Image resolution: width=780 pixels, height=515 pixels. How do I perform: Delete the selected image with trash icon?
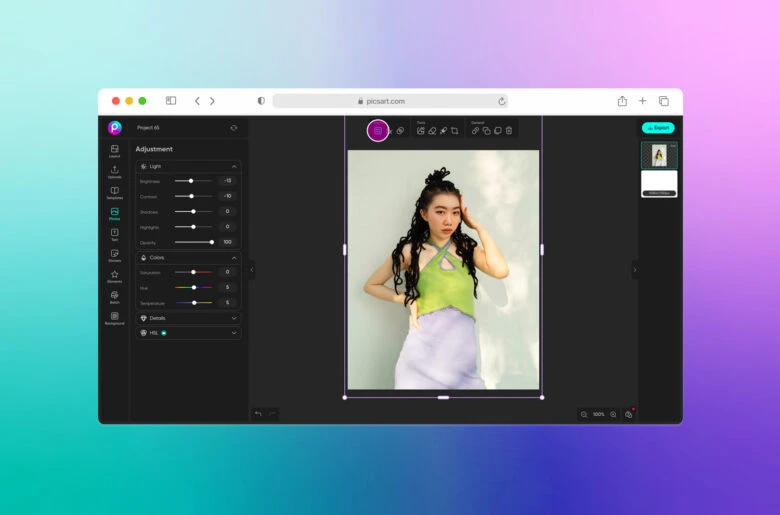[x=508, y=130]
